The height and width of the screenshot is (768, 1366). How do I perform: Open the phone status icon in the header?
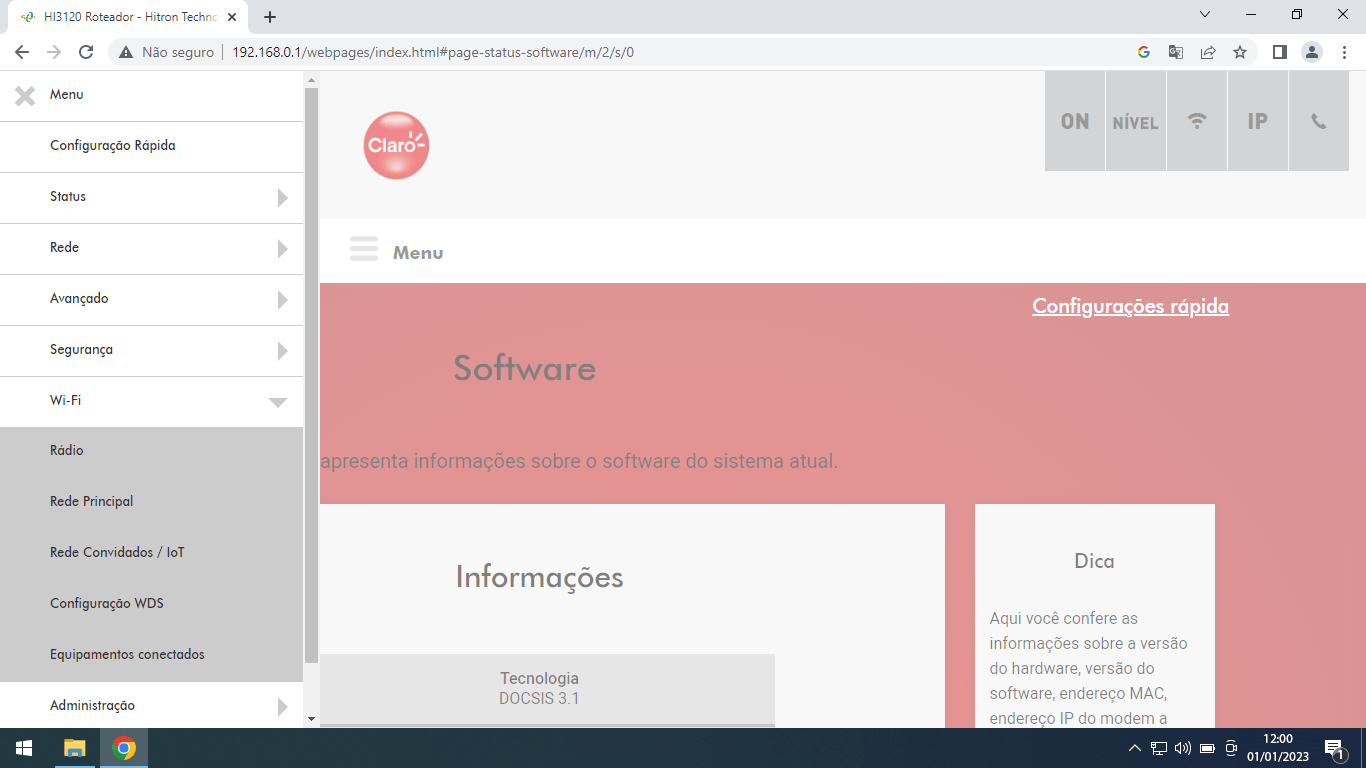coord(1319,121)
